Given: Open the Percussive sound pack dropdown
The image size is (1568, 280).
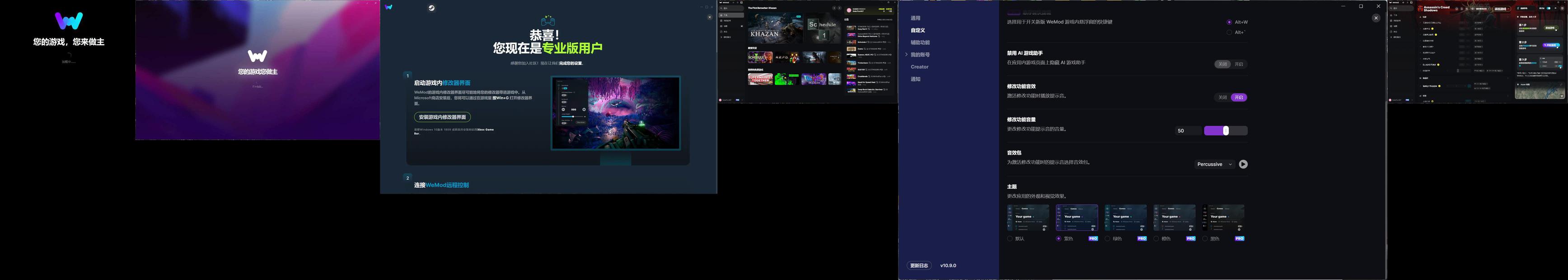Looking at the screenshot, I should point(1214,164).
